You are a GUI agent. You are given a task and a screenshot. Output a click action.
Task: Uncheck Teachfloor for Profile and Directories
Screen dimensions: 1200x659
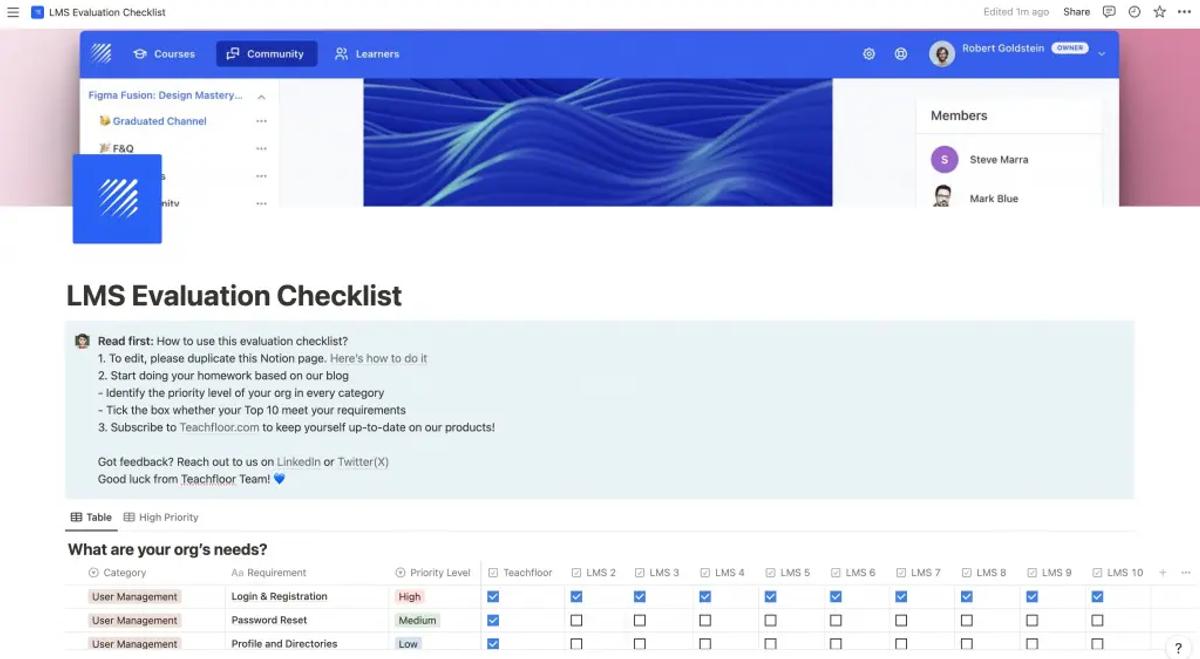493,644
